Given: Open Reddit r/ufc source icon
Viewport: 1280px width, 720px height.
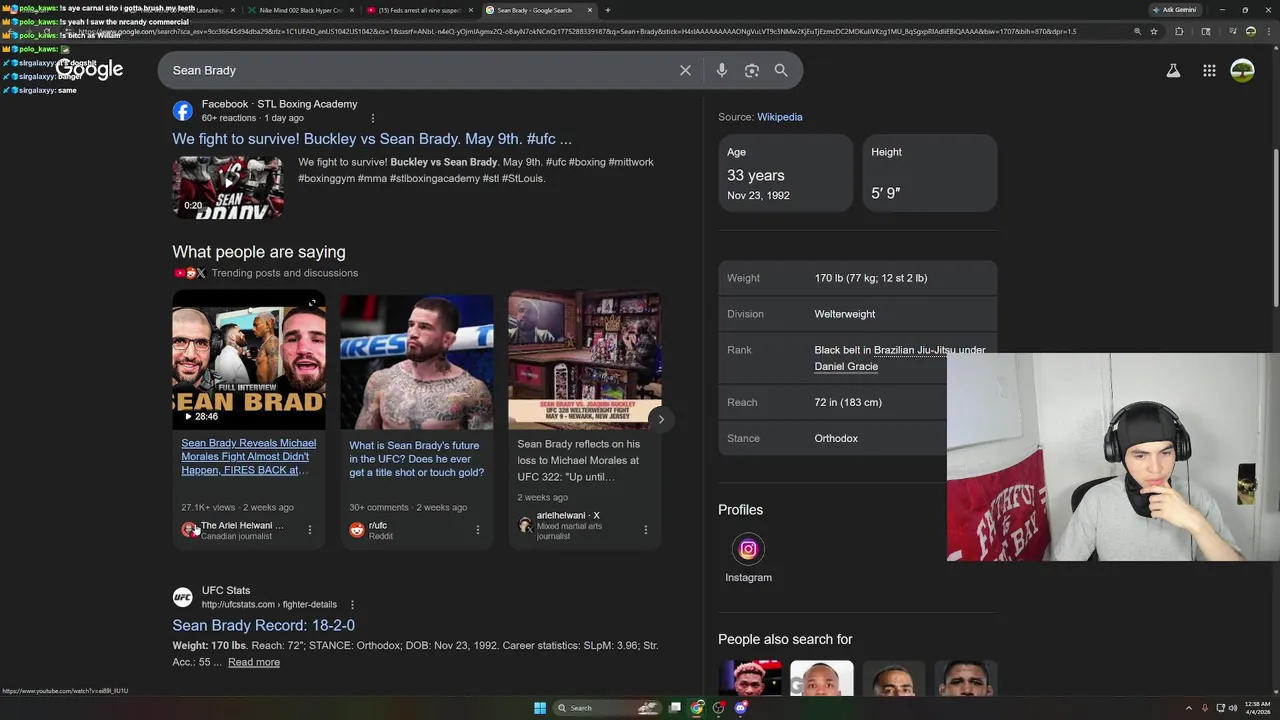Looking at the screenshot, I should (357, 530).
